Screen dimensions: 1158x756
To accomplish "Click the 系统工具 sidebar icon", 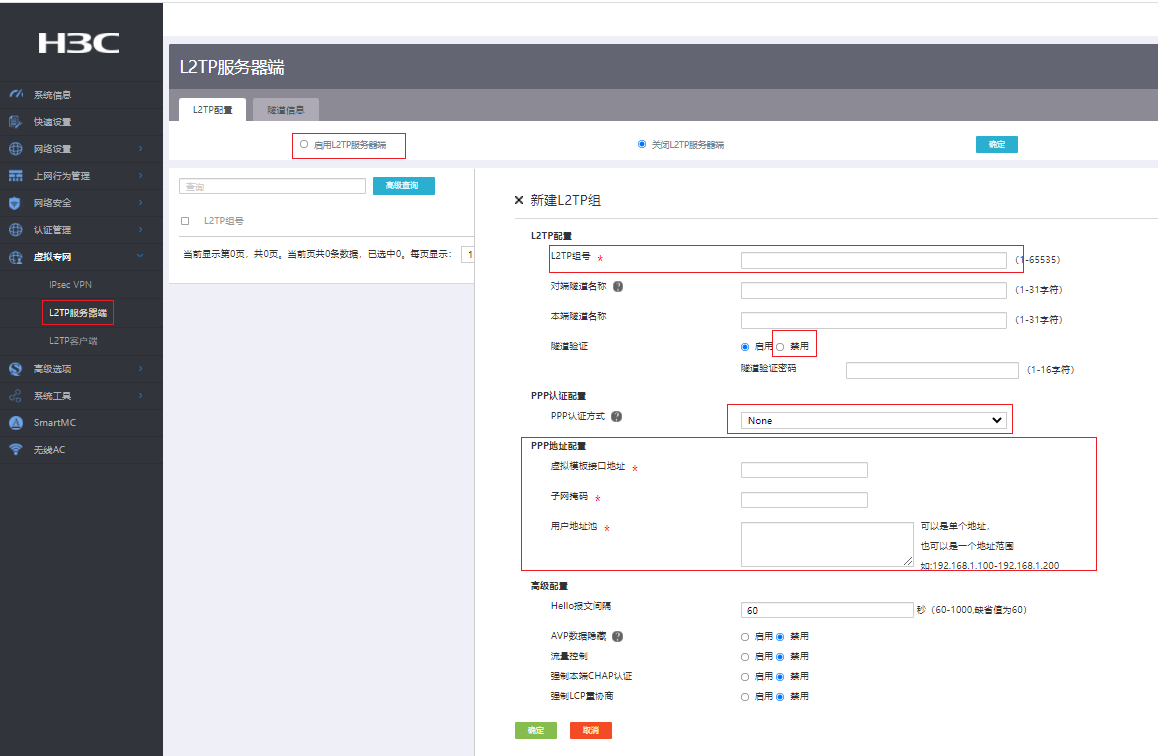I will (x=16, y=396).
